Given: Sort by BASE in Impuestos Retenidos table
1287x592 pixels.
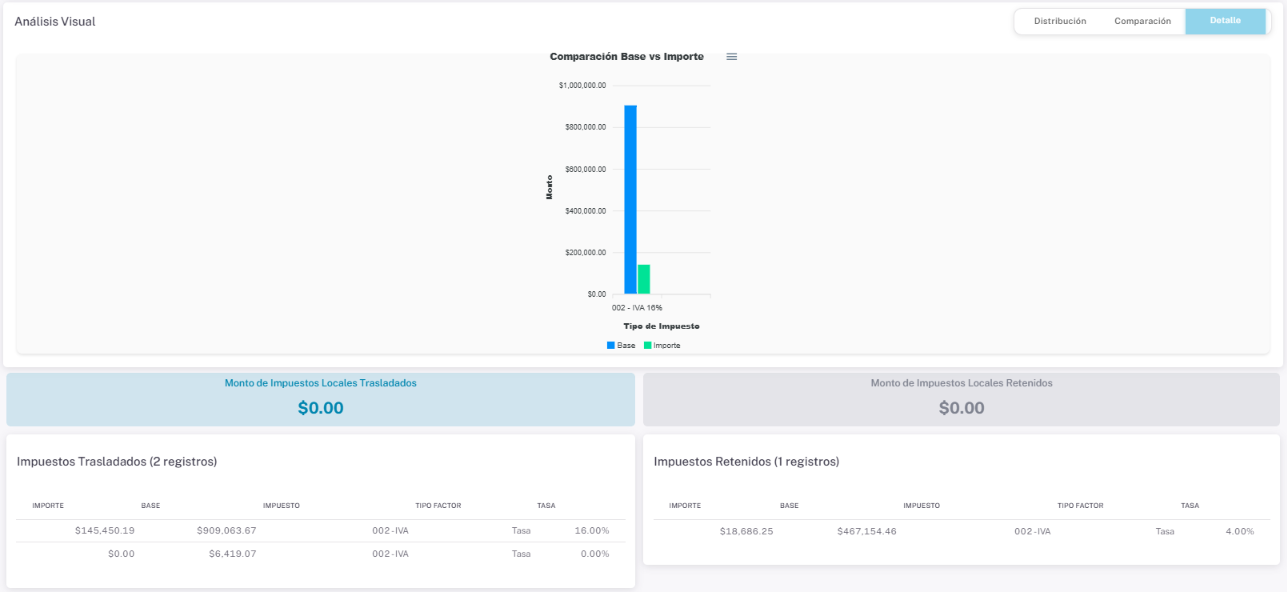Looking at the screenshot, I should click(789, 506).
